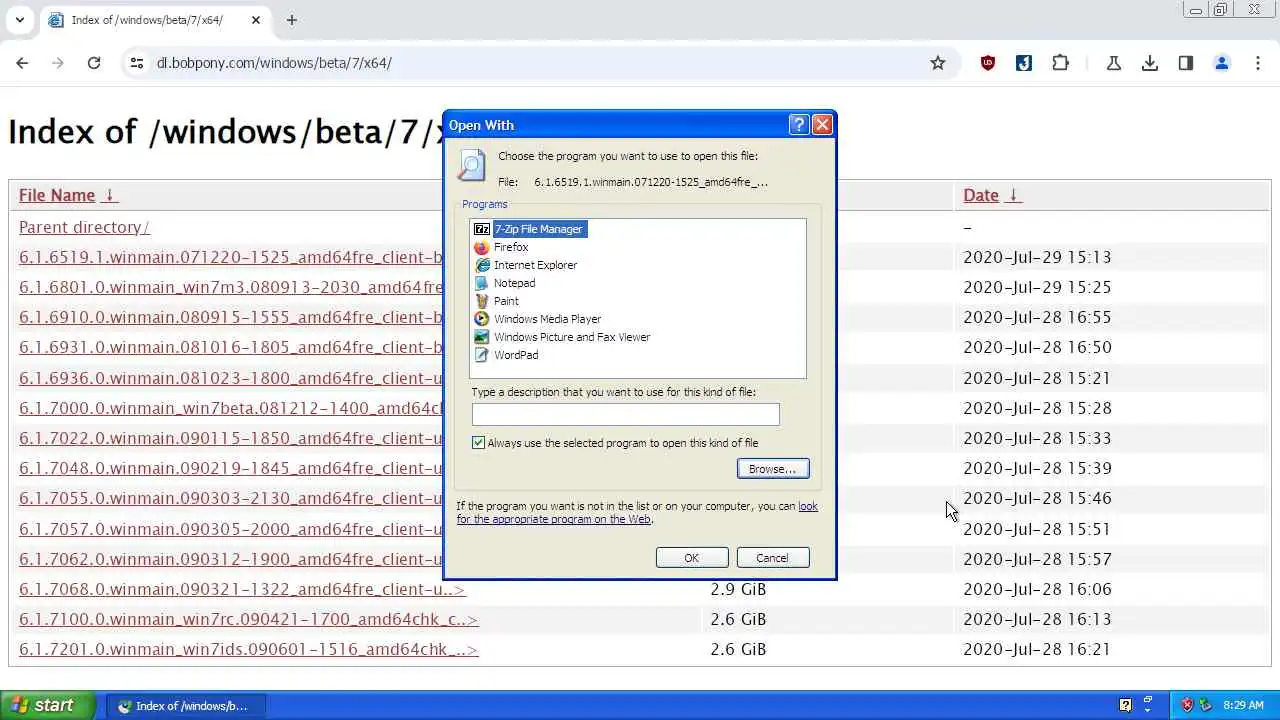Close the Open With dialog with X

822,125
